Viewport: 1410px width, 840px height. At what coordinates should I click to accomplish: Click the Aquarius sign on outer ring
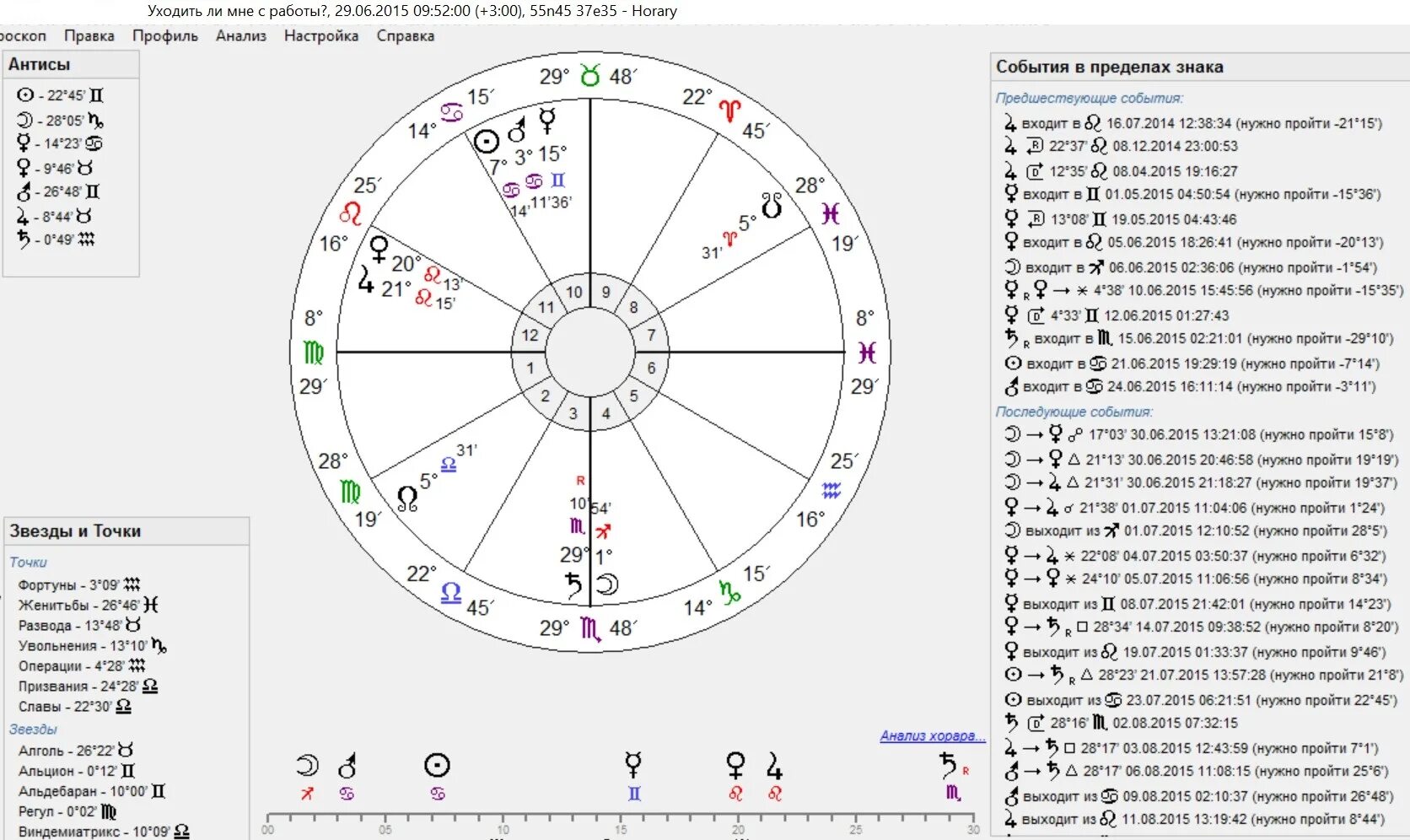coord(831,490)
